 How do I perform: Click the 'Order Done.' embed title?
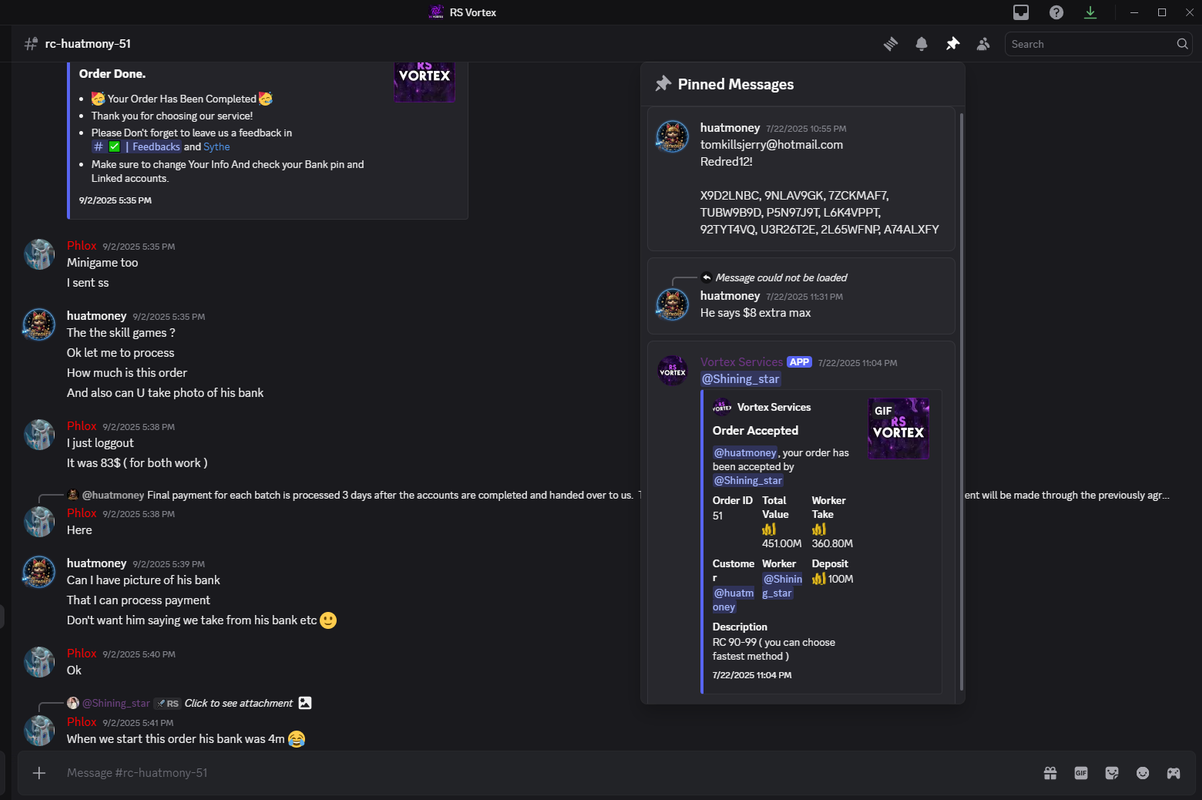[x=112, y=74]
